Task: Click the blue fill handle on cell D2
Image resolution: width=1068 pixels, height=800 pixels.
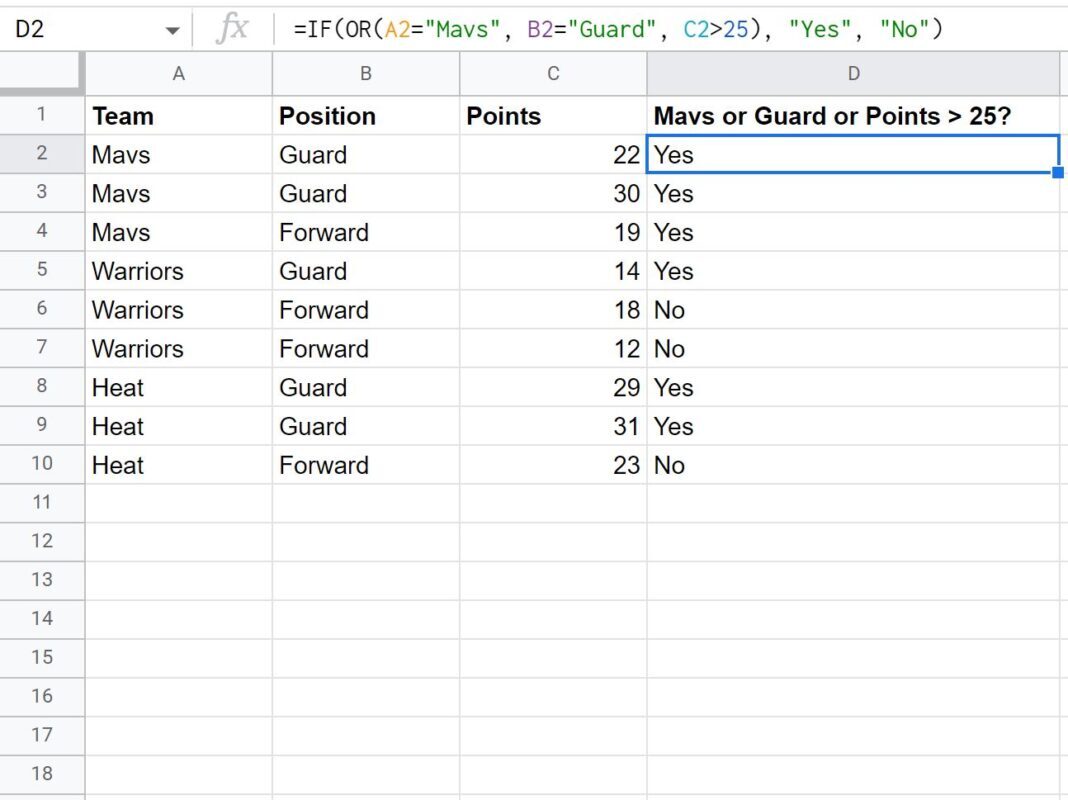Action: [x=1058, y=171]
